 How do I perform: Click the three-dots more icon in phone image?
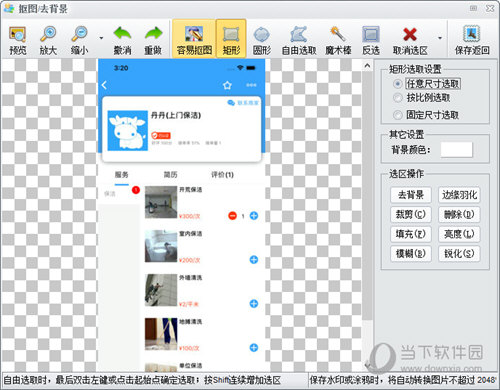tap(251, 85)
